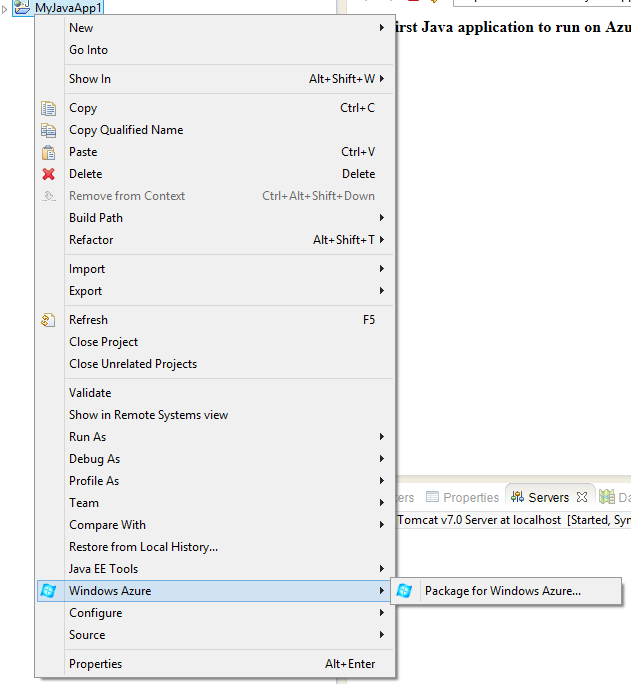This screenshot has width=631, height=684.
Task: Click the MyJavaApp1 project icon
Action: click(22, 7)
